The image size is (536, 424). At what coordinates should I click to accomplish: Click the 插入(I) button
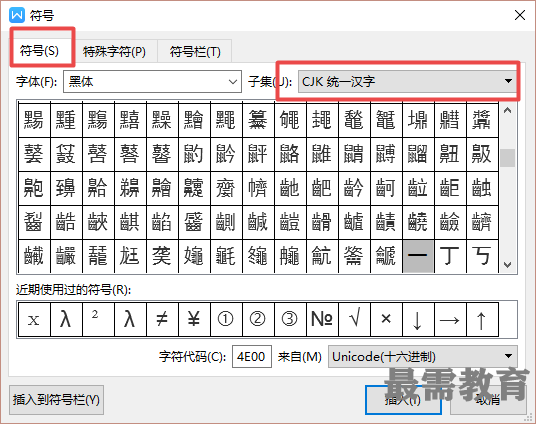(x=403, y=400)
